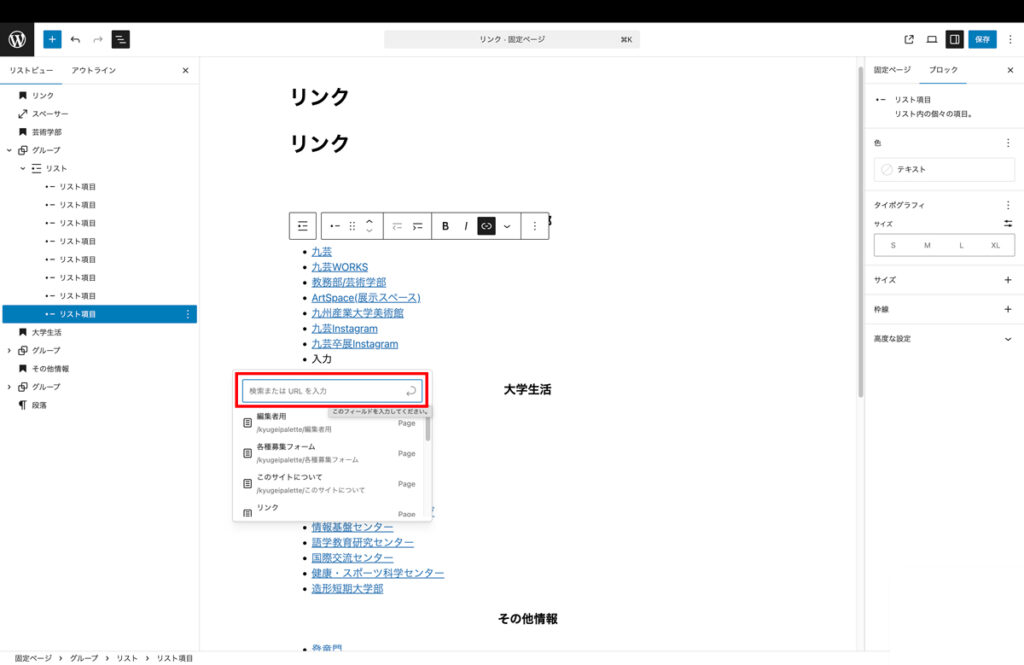
Task: Open the テキスト color swatch
Action: 944,170
